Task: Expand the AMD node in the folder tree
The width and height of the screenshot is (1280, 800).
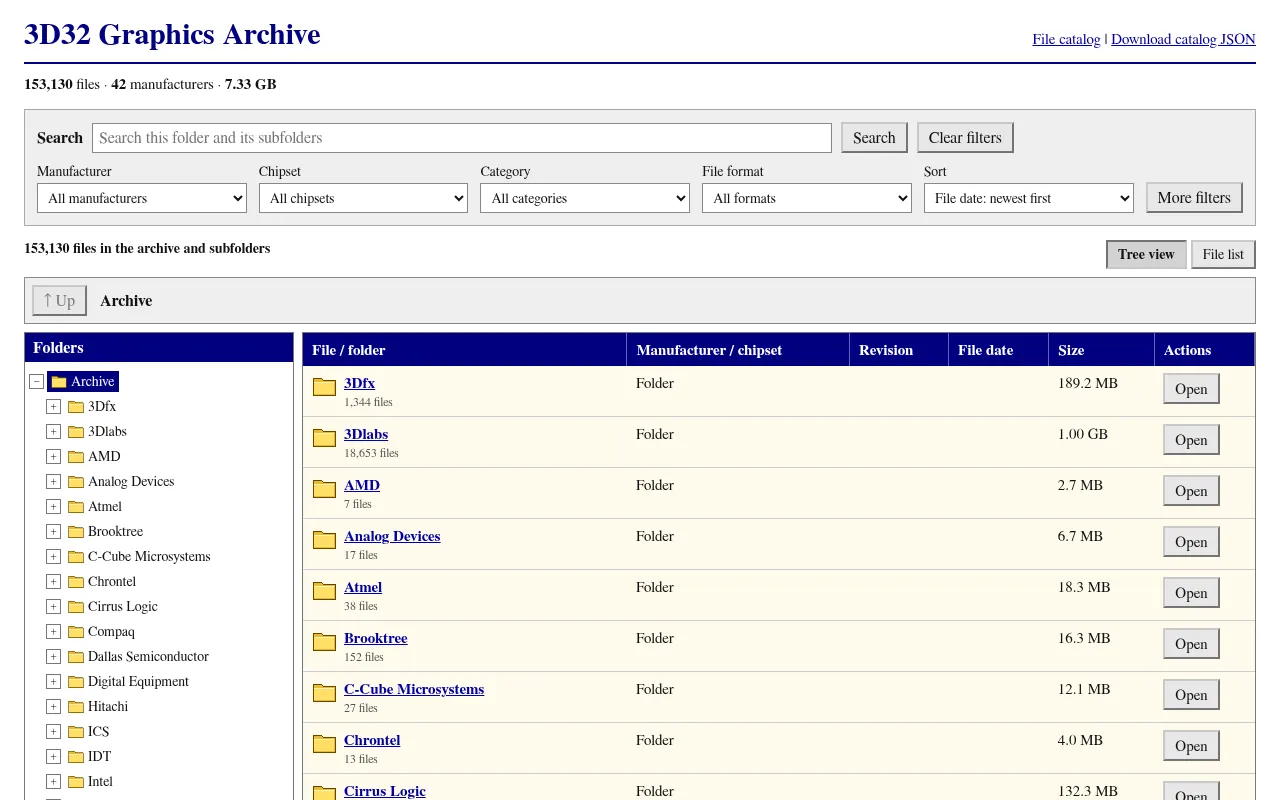Action: pyautogui.click(x=54, y=456)
